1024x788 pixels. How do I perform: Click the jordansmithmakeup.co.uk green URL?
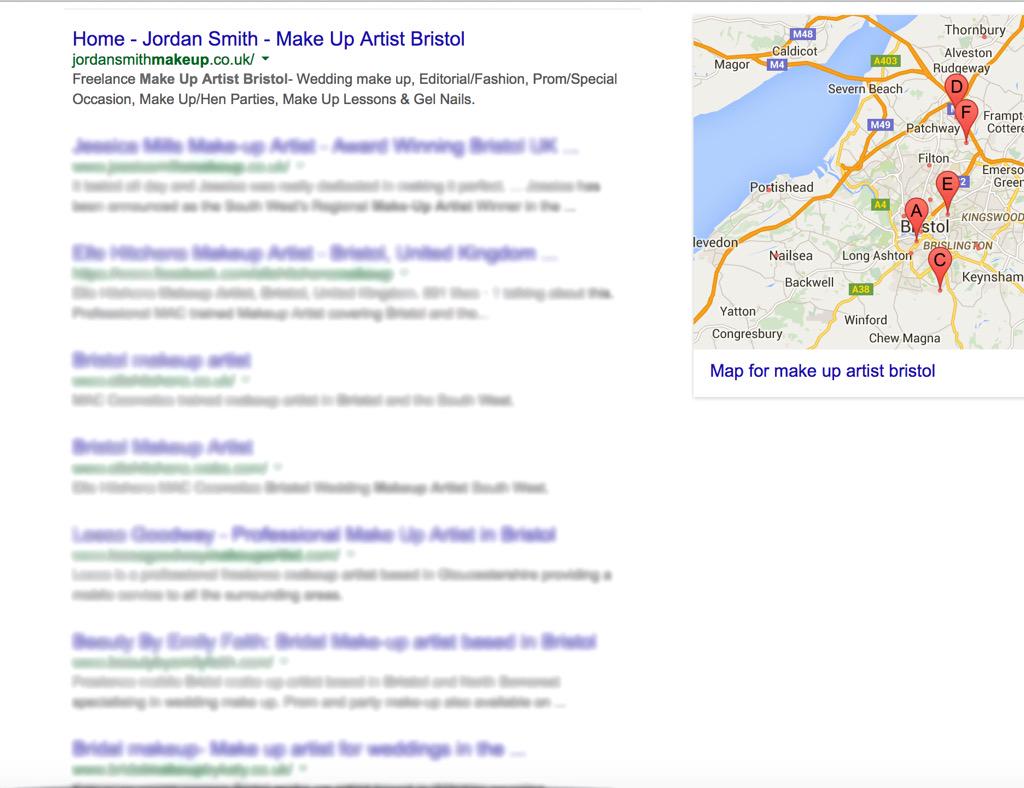pyautogui.click(x=163, y=59)
